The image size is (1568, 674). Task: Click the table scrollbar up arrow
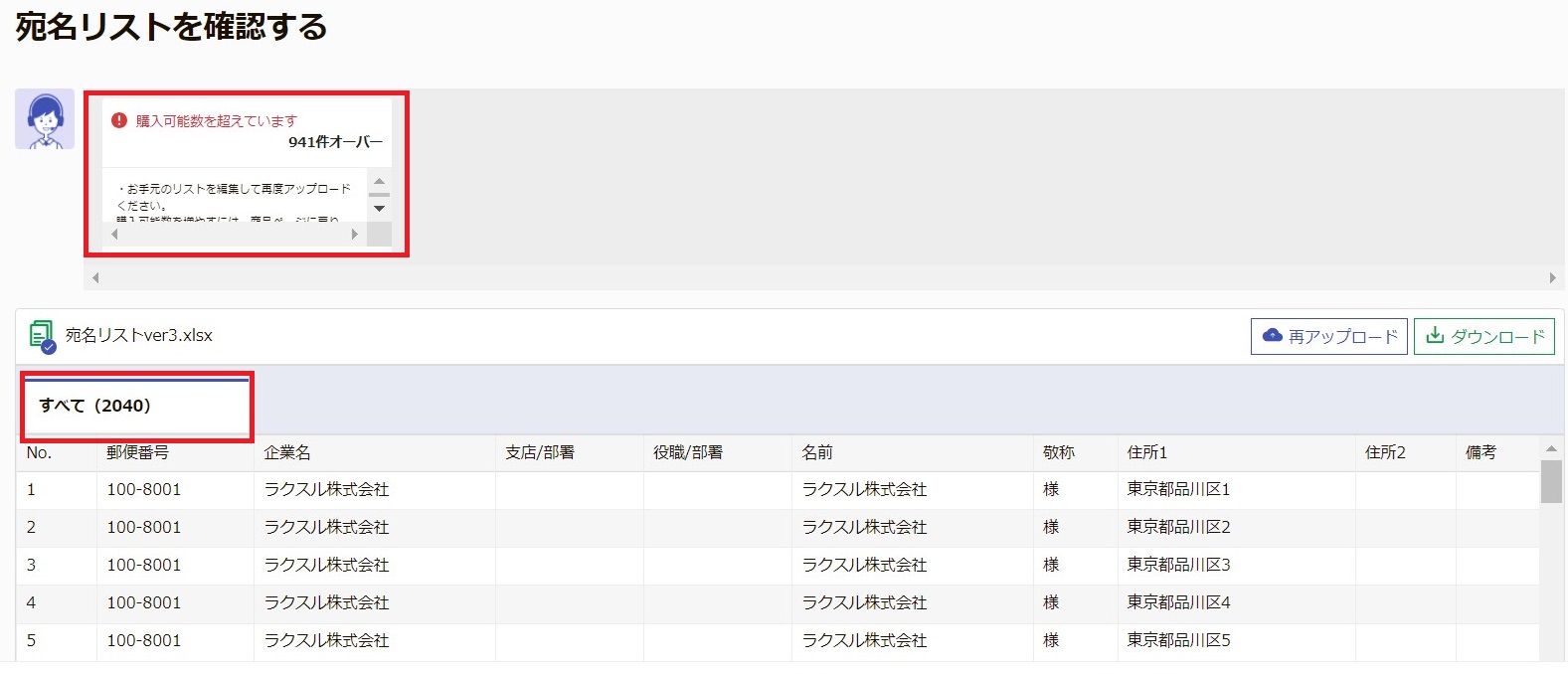coord(1551,449)
